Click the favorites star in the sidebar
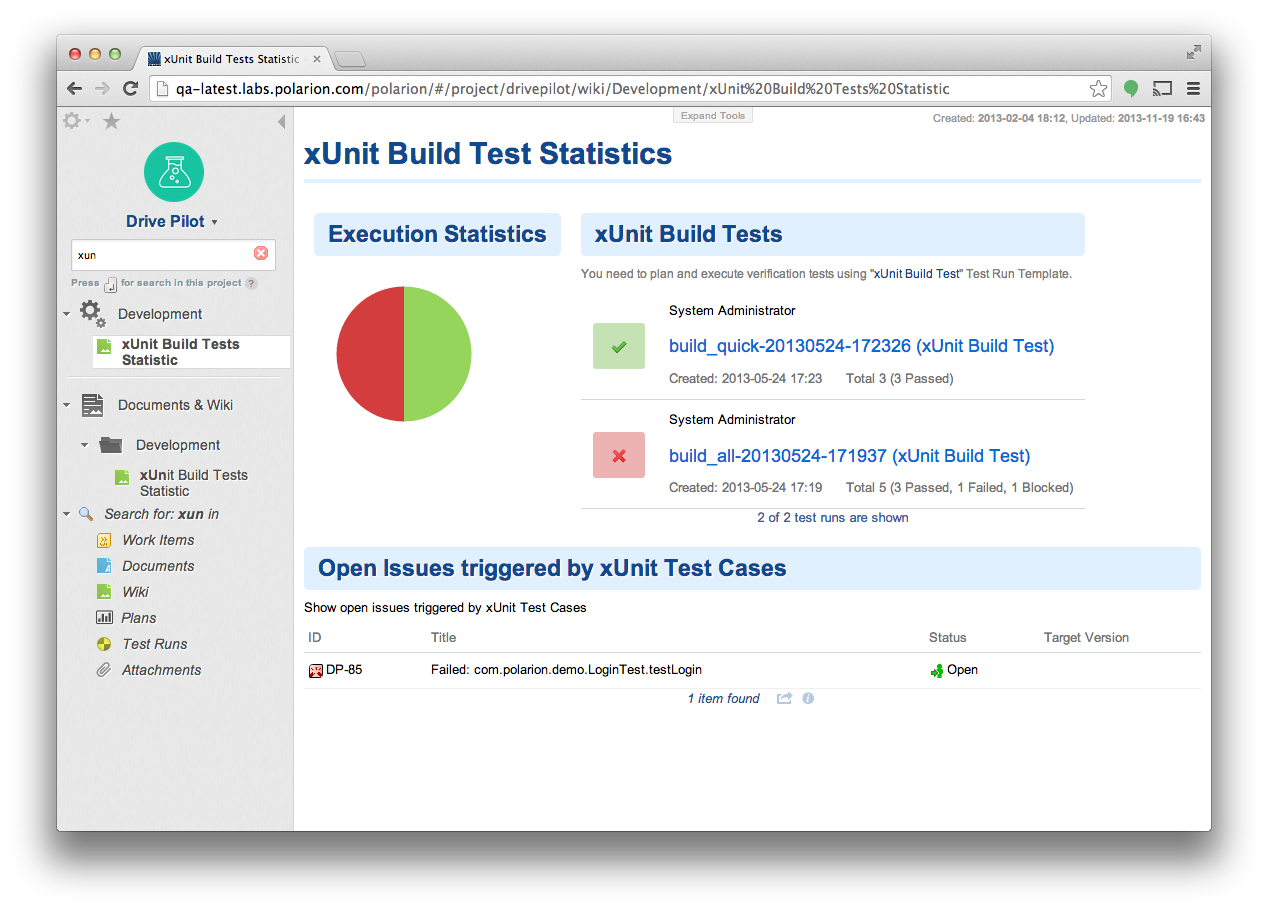This screenshot has height=910, width=1268. pyautogui.click(x=112, y=121)
